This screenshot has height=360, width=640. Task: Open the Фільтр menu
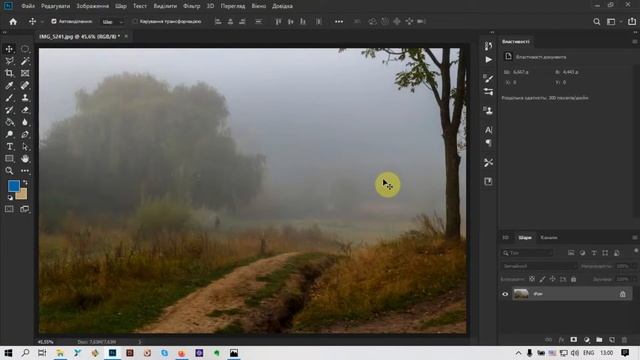click(191, 6)
